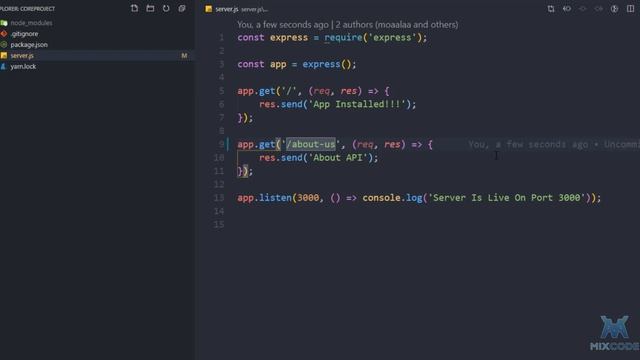Viewport: 640px width, 360px height.
Task: Open the server.js editor tab
Action: pos(227,9)
